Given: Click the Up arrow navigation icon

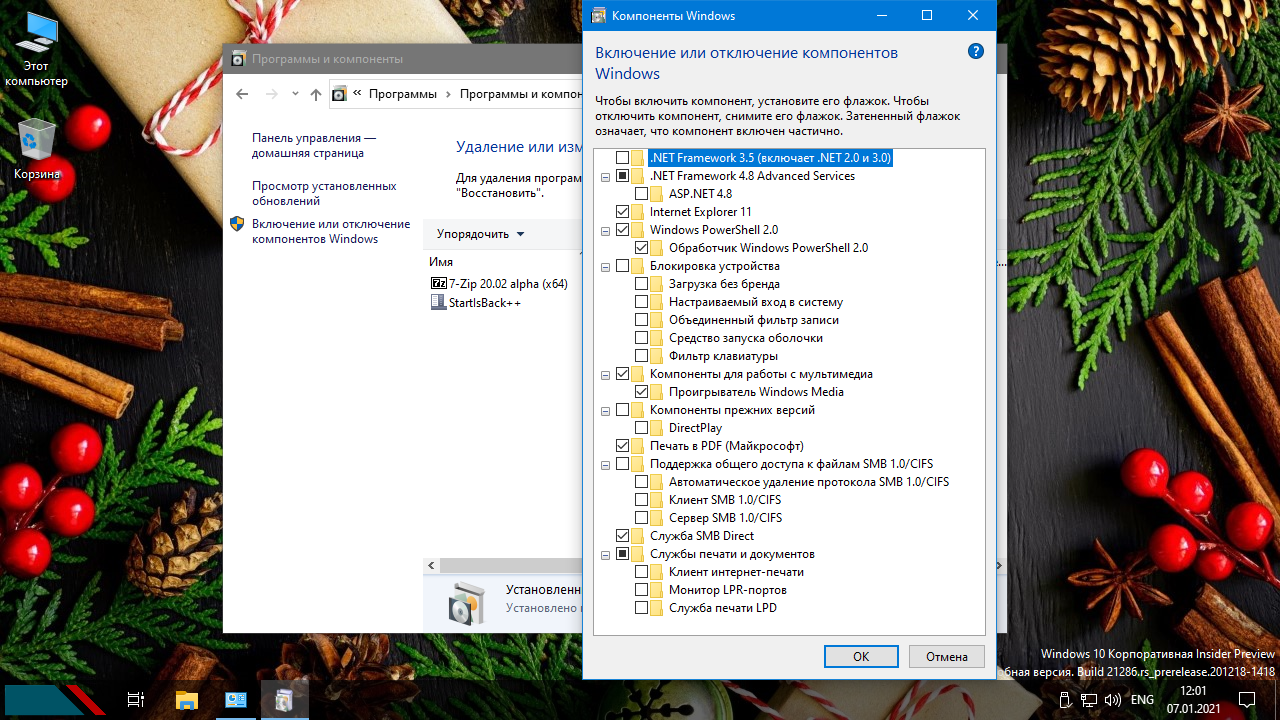Looking at the screenshot, I should [316, 94].
